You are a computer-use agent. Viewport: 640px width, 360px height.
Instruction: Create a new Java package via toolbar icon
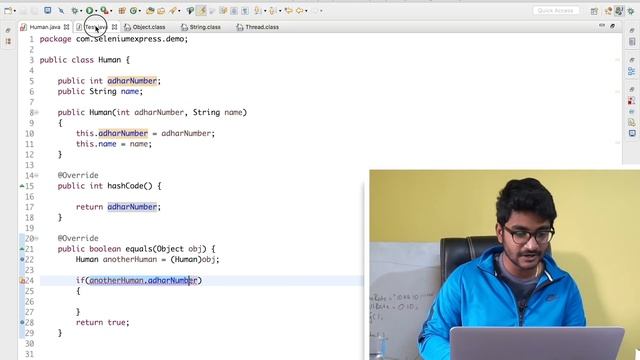(122, 11)
